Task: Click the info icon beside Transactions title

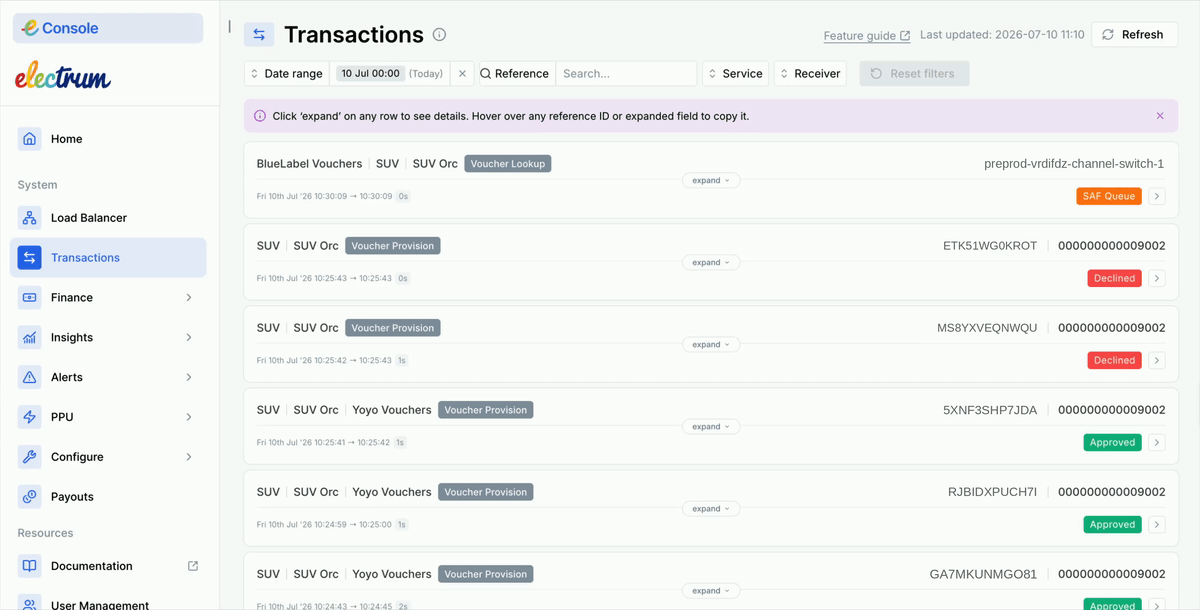Action: coord(439,35)
